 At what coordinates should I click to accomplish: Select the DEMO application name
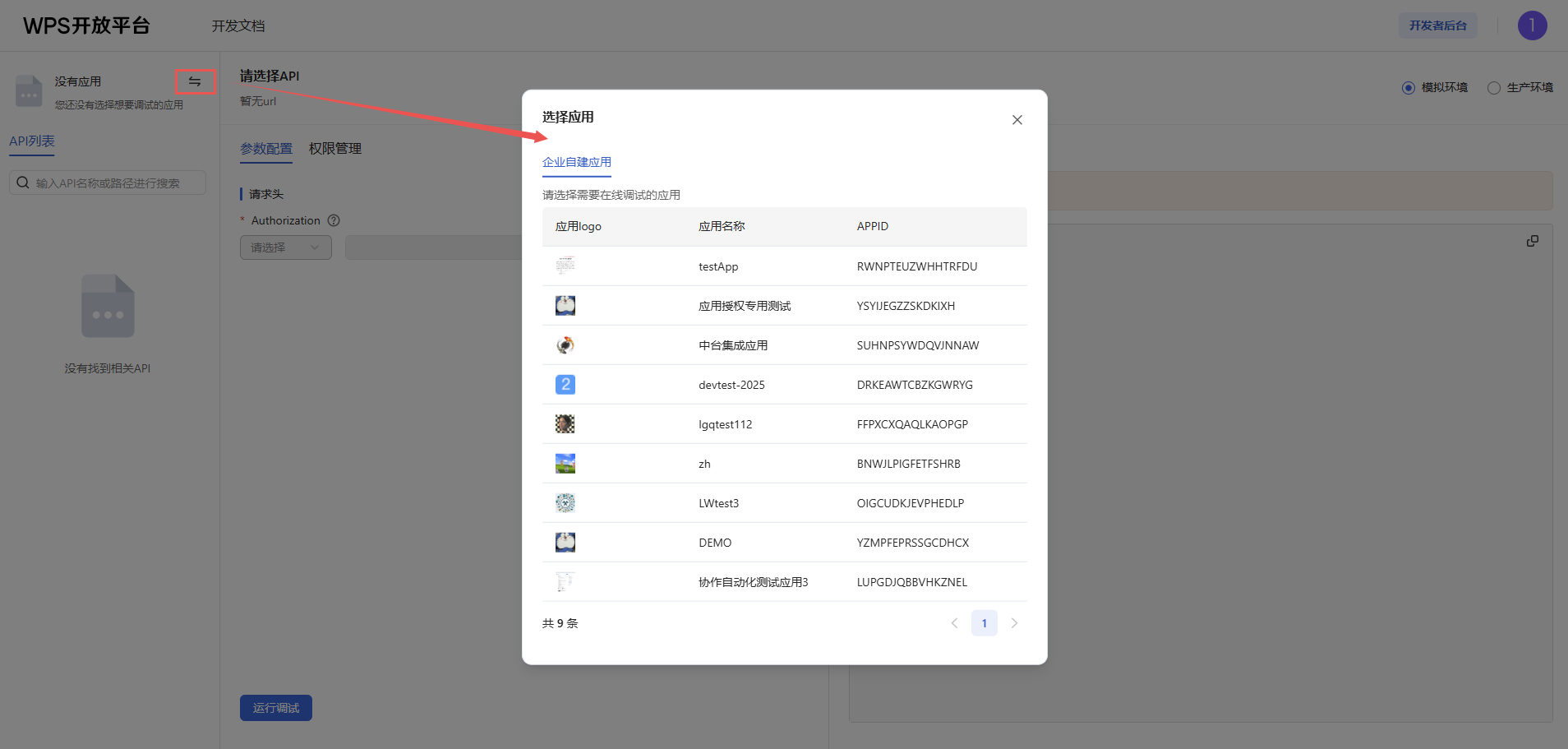tap(715, 543)
